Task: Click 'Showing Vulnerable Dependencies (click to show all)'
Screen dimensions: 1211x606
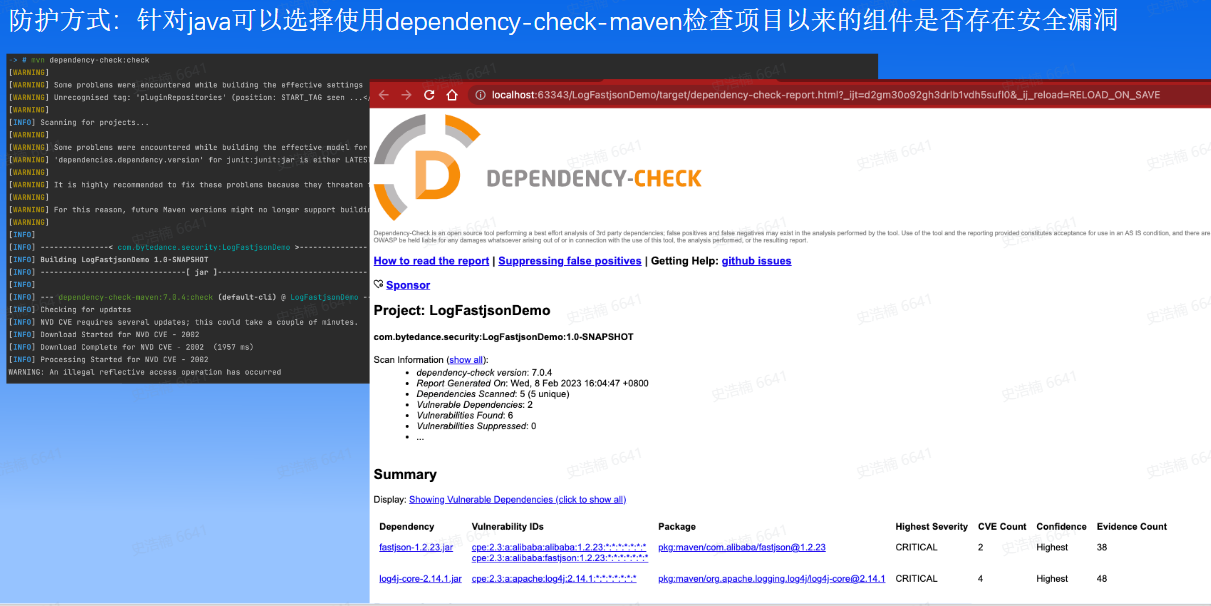Action: click(517, 499)
